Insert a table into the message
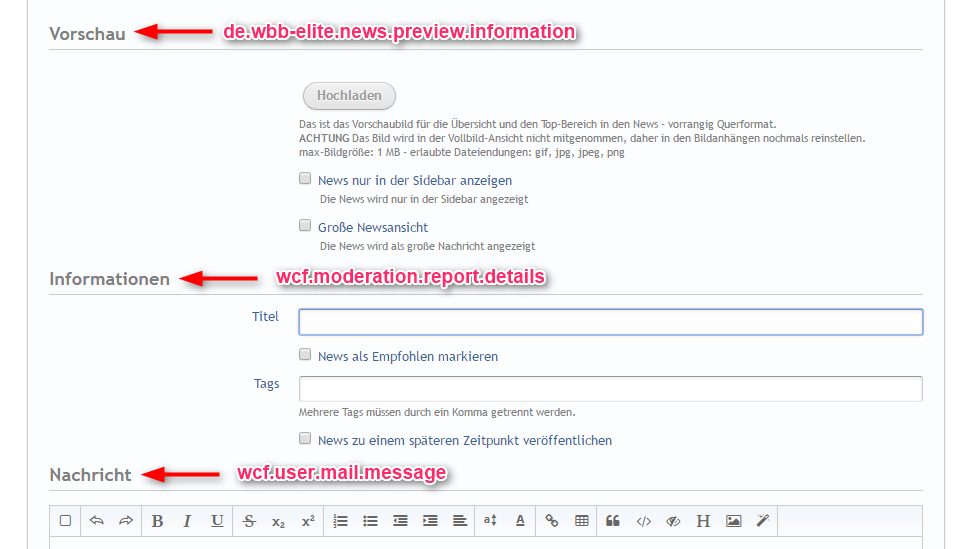This screenshot has height=549, width=970. (582, 521)
